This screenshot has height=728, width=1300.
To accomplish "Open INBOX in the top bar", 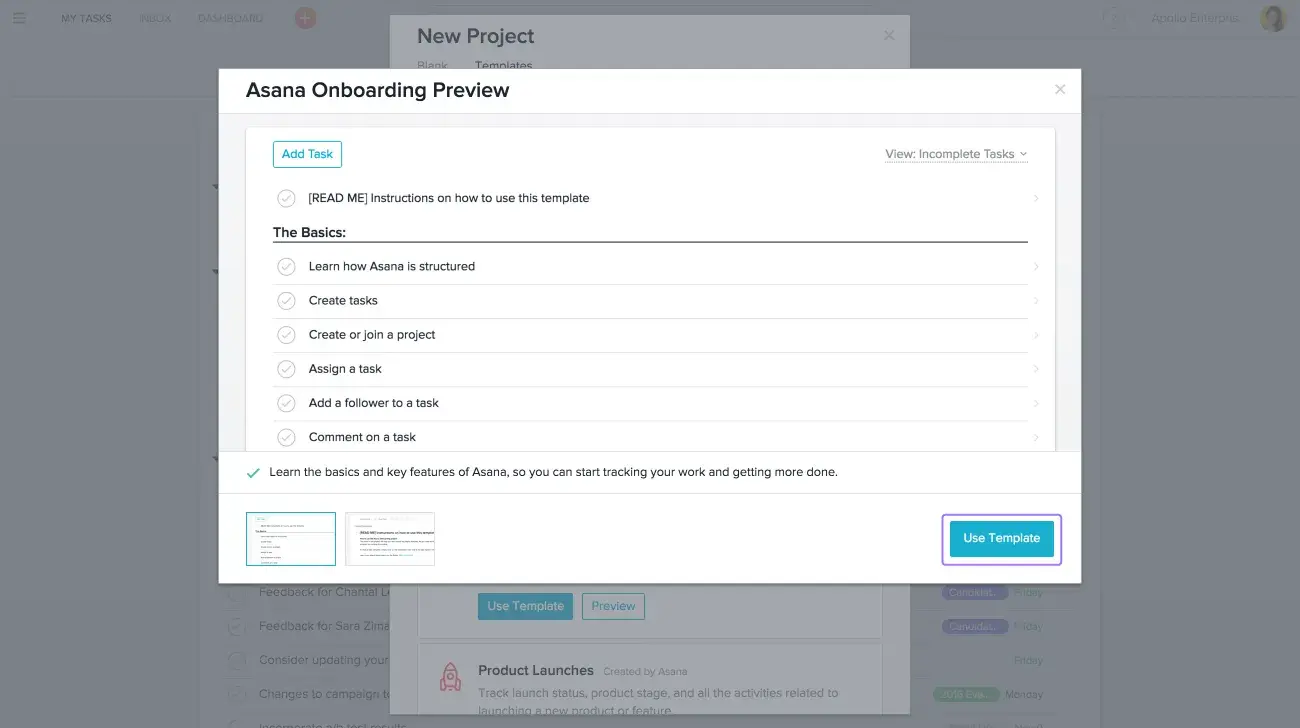I will [x=155, y=18].
